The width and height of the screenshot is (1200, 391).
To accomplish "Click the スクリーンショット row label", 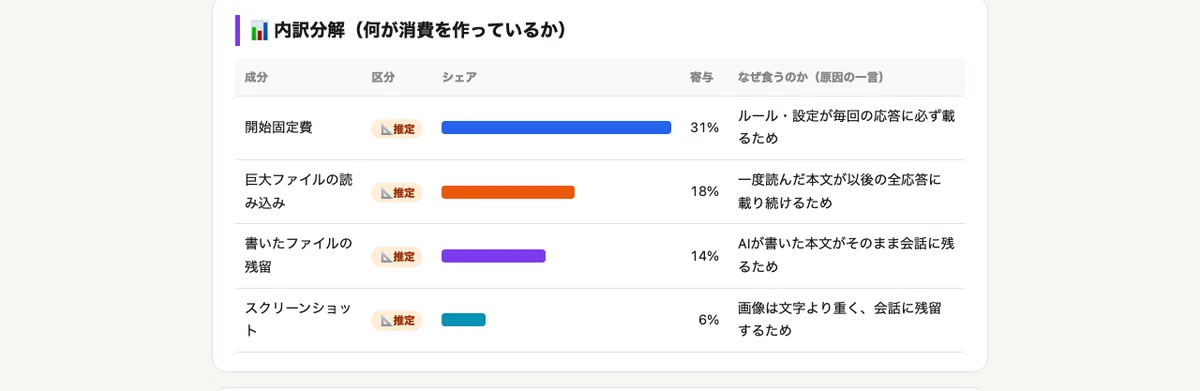I will pyautogui.click(x=298, y=319).
